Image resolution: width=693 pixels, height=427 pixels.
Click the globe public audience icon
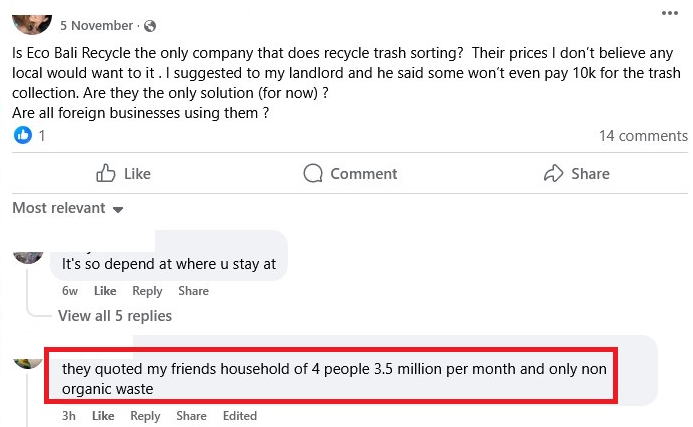tap(150, 25)
